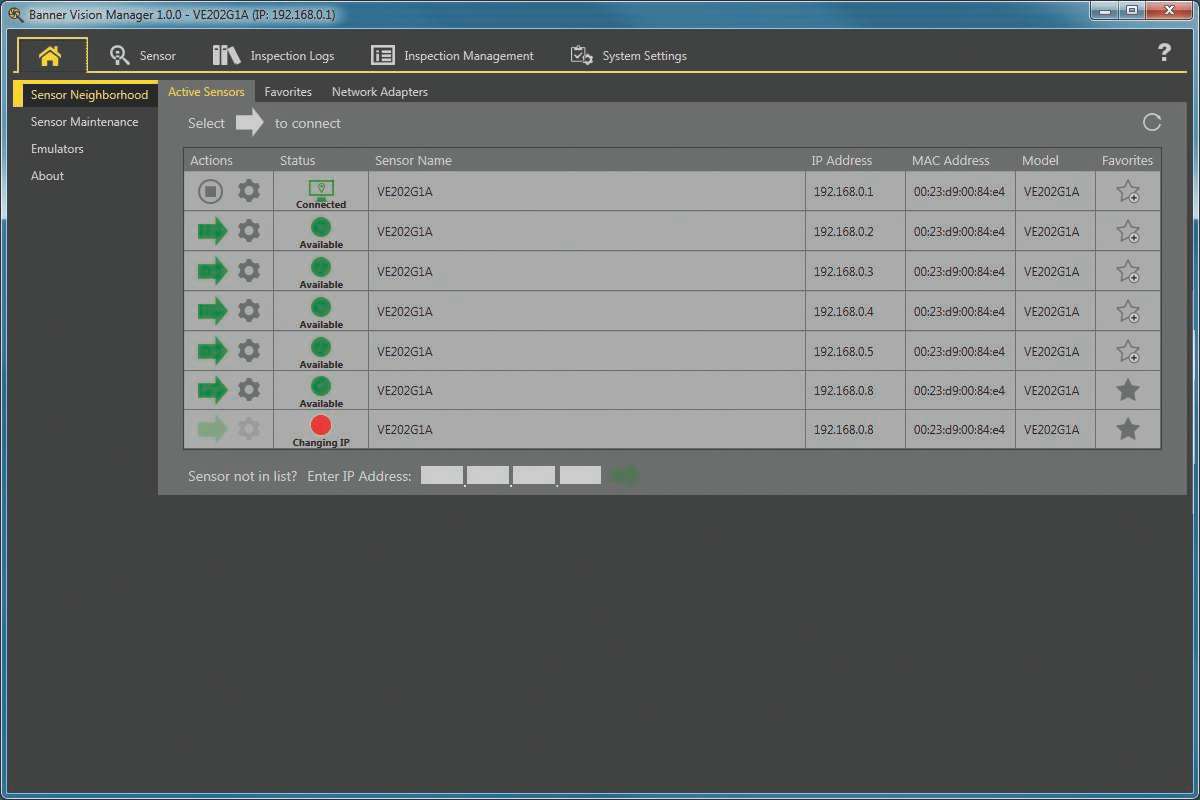Open gear settings for sensor at 192.168.0.2
The image size is (1200, 800).
pyautogui.click(x=247, y=231)
